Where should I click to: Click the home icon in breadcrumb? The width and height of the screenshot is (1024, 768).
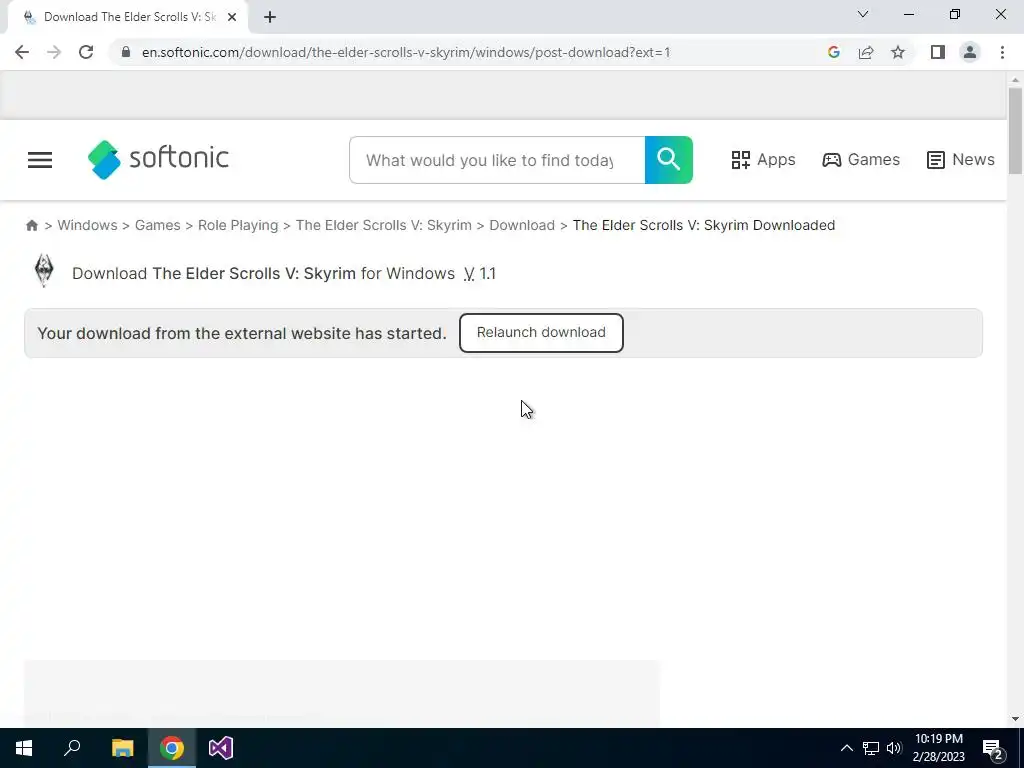click(31, 225)
